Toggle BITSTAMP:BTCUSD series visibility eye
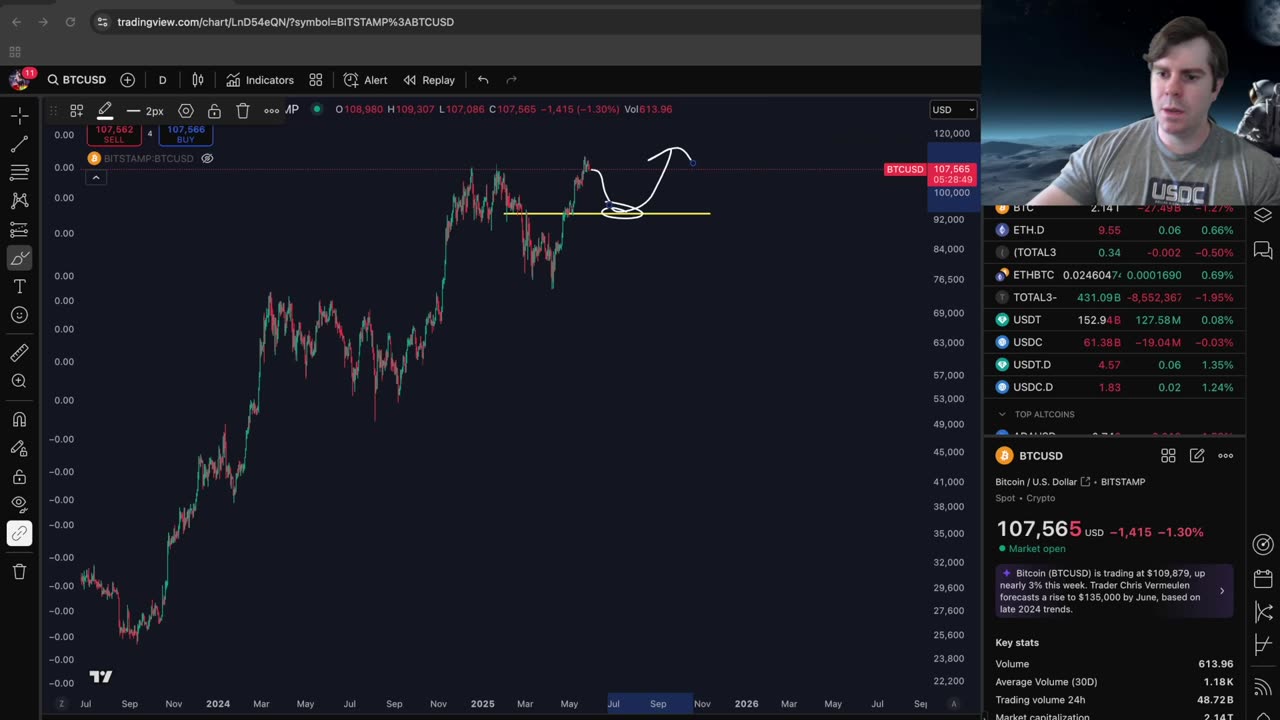Image resolution: width=1280 pixels, height=720 pixels. click(207, 158)
